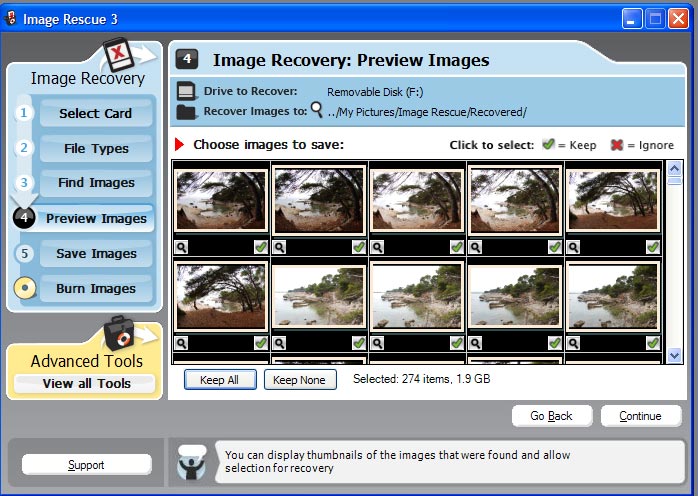The width and height of the screenshot is (698, 496).
Task: Click the thumbnail grid scrollbar thumb
Action: (674, 181)
